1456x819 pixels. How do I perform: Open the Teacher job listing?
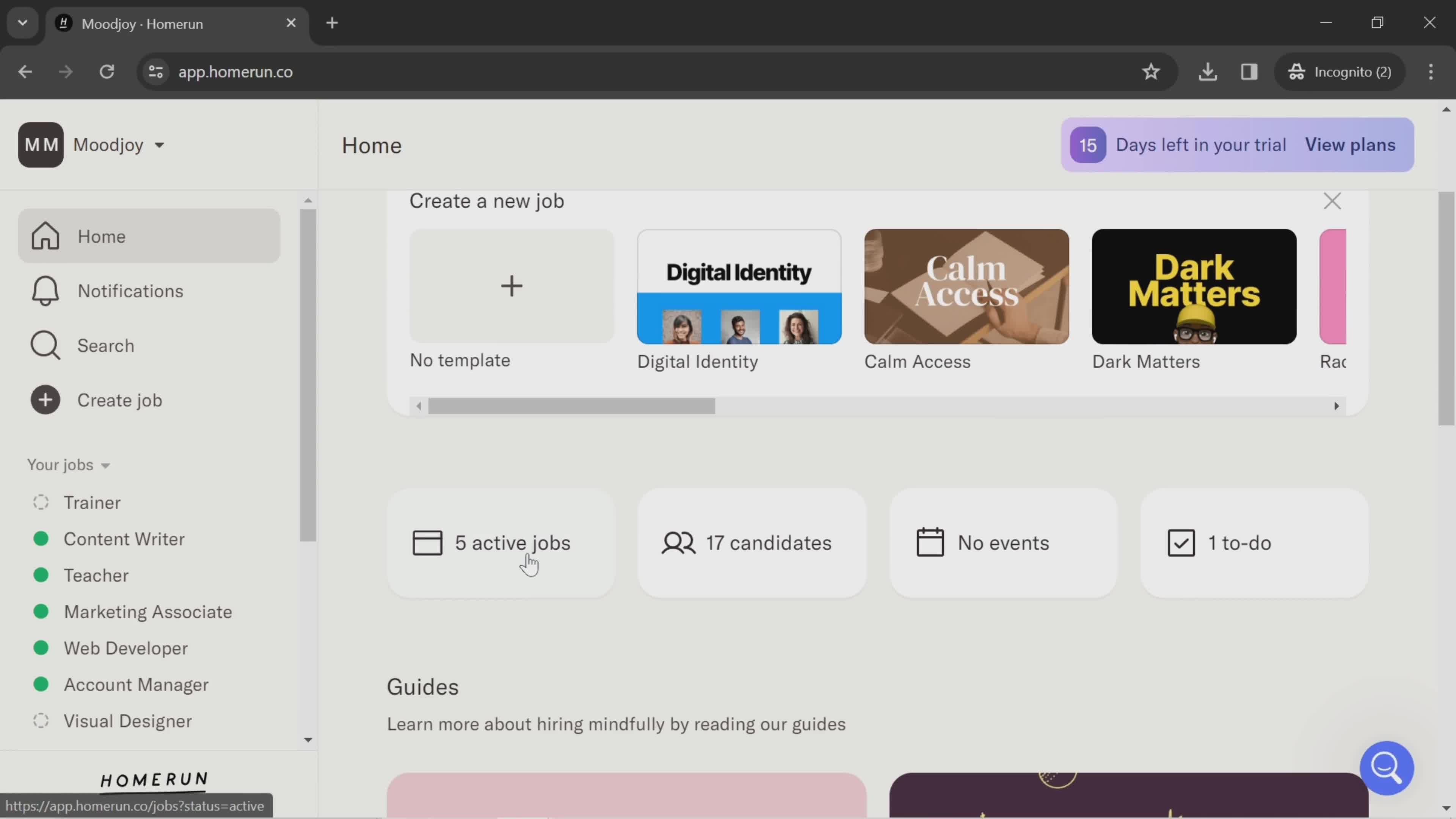tap(96, 575)
